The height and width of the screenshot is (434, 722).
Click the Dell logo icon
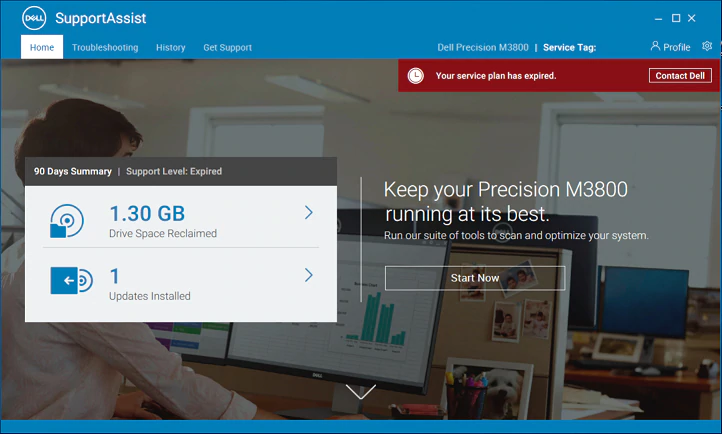[x=34, y=18]
